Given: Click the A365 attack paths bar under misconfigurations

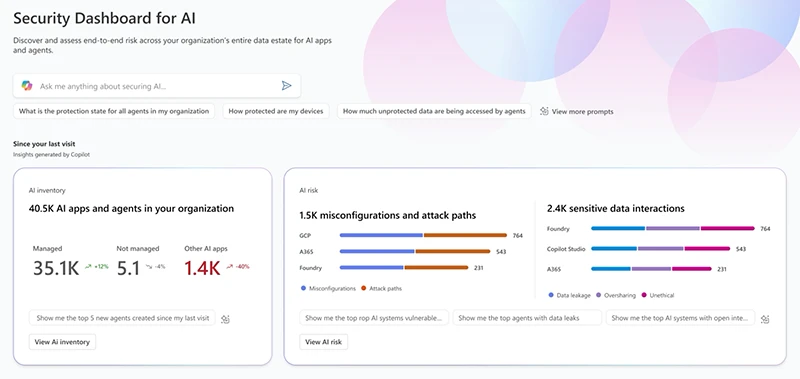Looking at the screenshot, I should pos(453,251).
